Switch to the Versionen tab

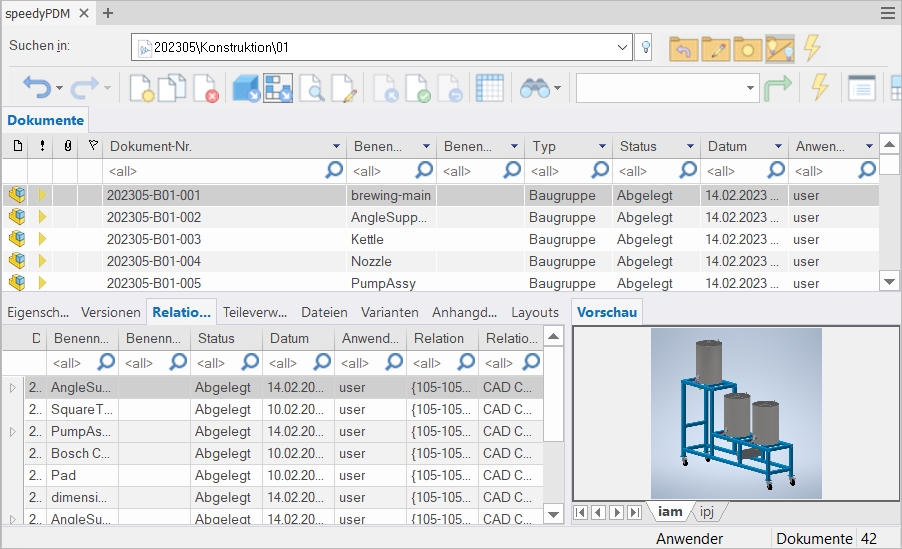(110, 312)
